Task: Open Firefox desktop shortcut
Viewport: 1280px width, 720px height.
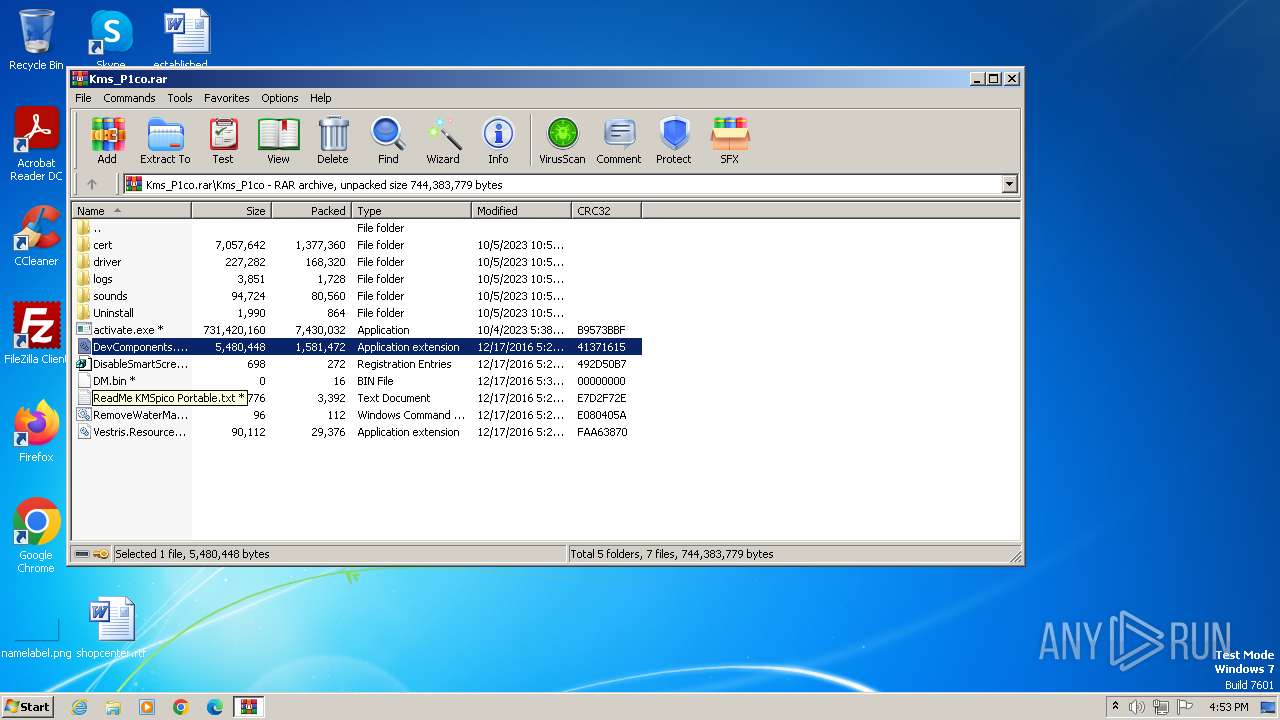Action: [x=36, y=432]
